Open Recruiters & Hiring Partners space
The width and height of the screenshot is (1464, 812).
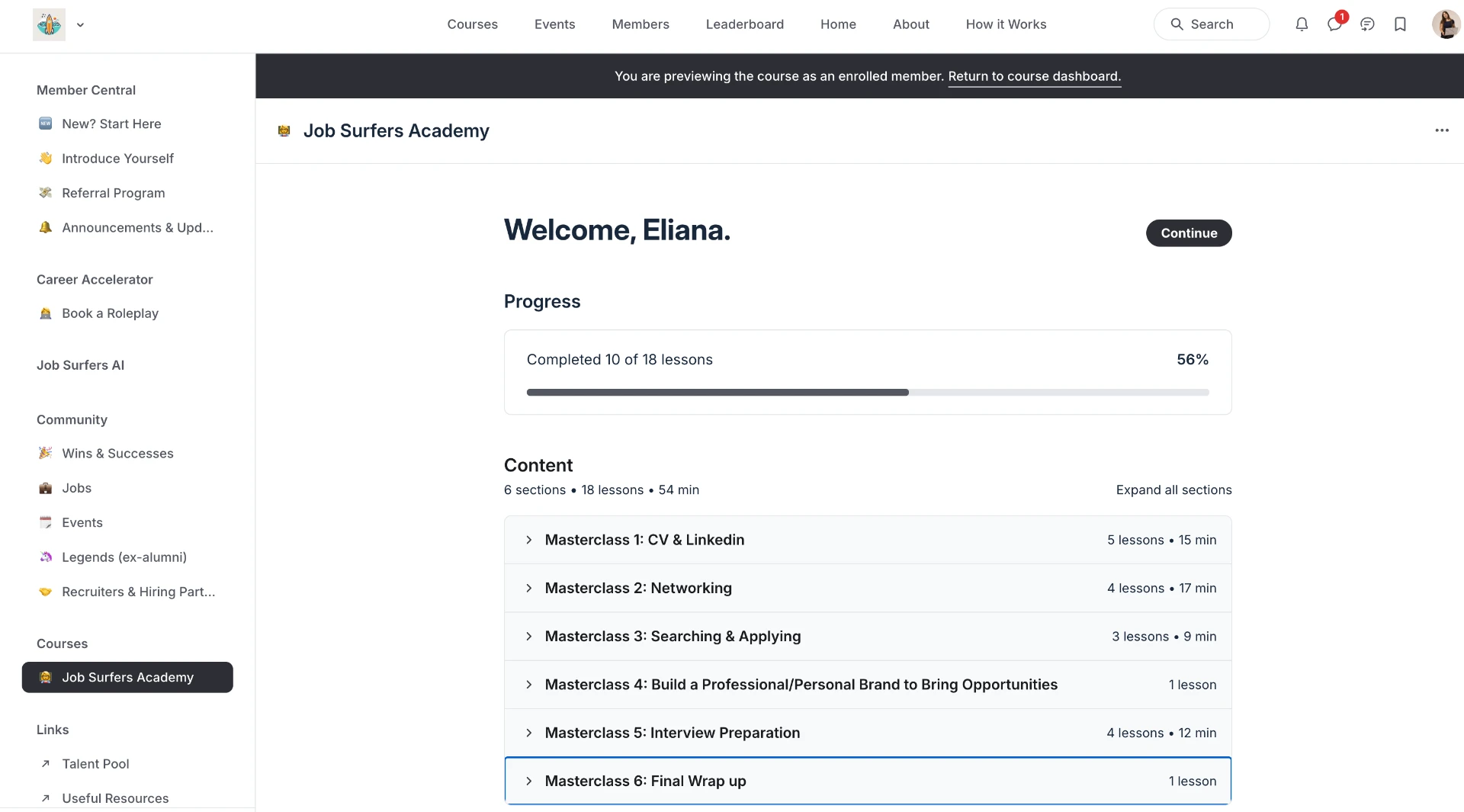coord(127,592)
